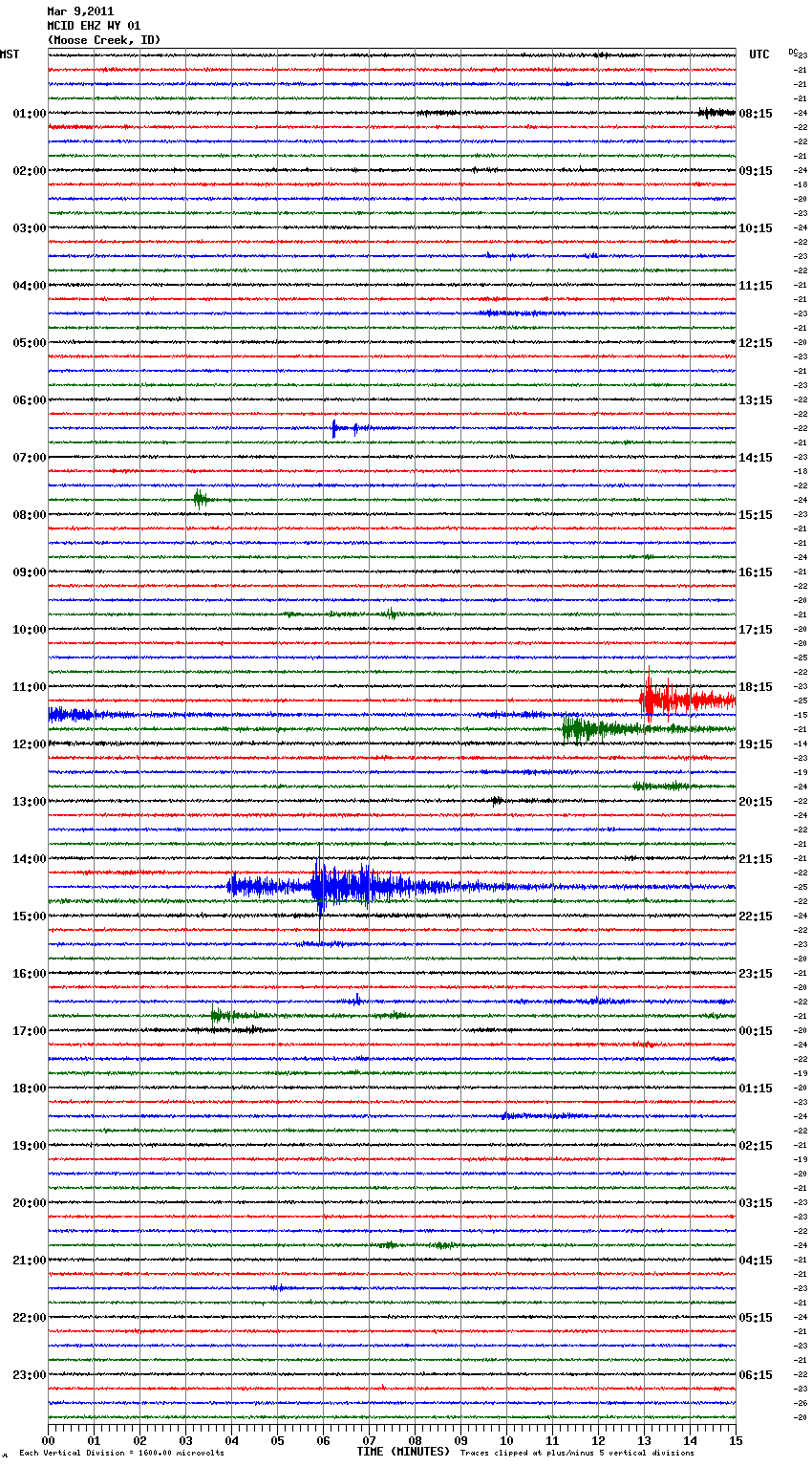Click minute axis tick label "00" at bottom
Viewport: 812px width, 1466px height.
[x=48, y=1440]
